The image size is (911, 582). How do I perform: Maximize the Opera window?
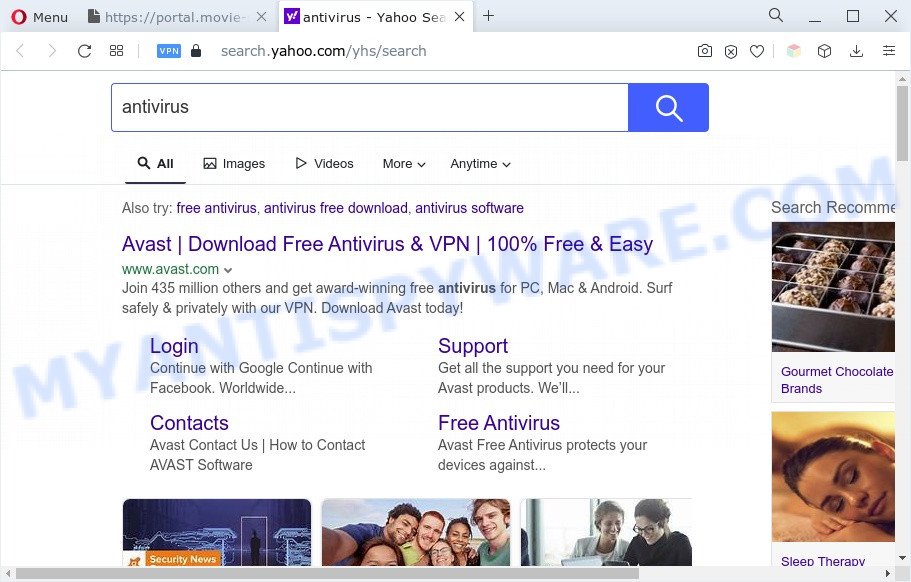852,16
